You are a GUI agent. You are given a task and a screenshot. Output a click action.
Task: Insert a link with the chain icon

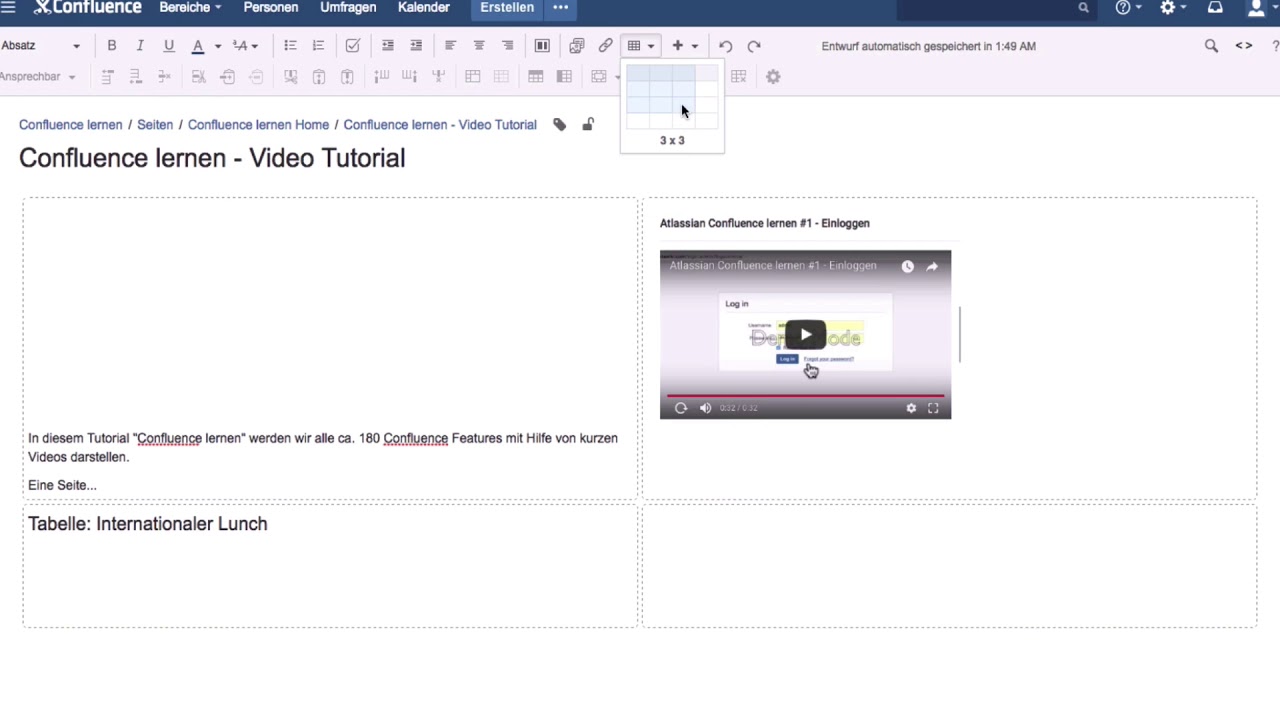point(606,46)
